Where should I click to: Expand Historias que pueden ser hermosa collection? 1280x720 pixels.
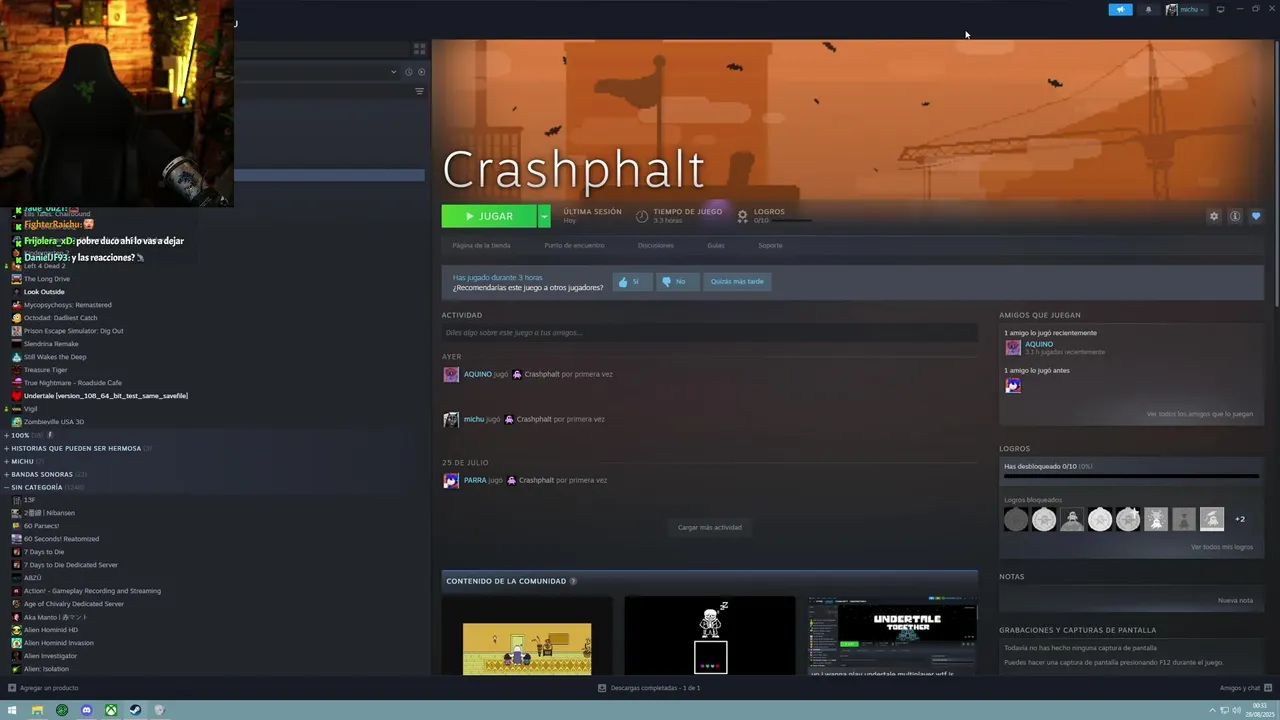click(x=78, y=448)
